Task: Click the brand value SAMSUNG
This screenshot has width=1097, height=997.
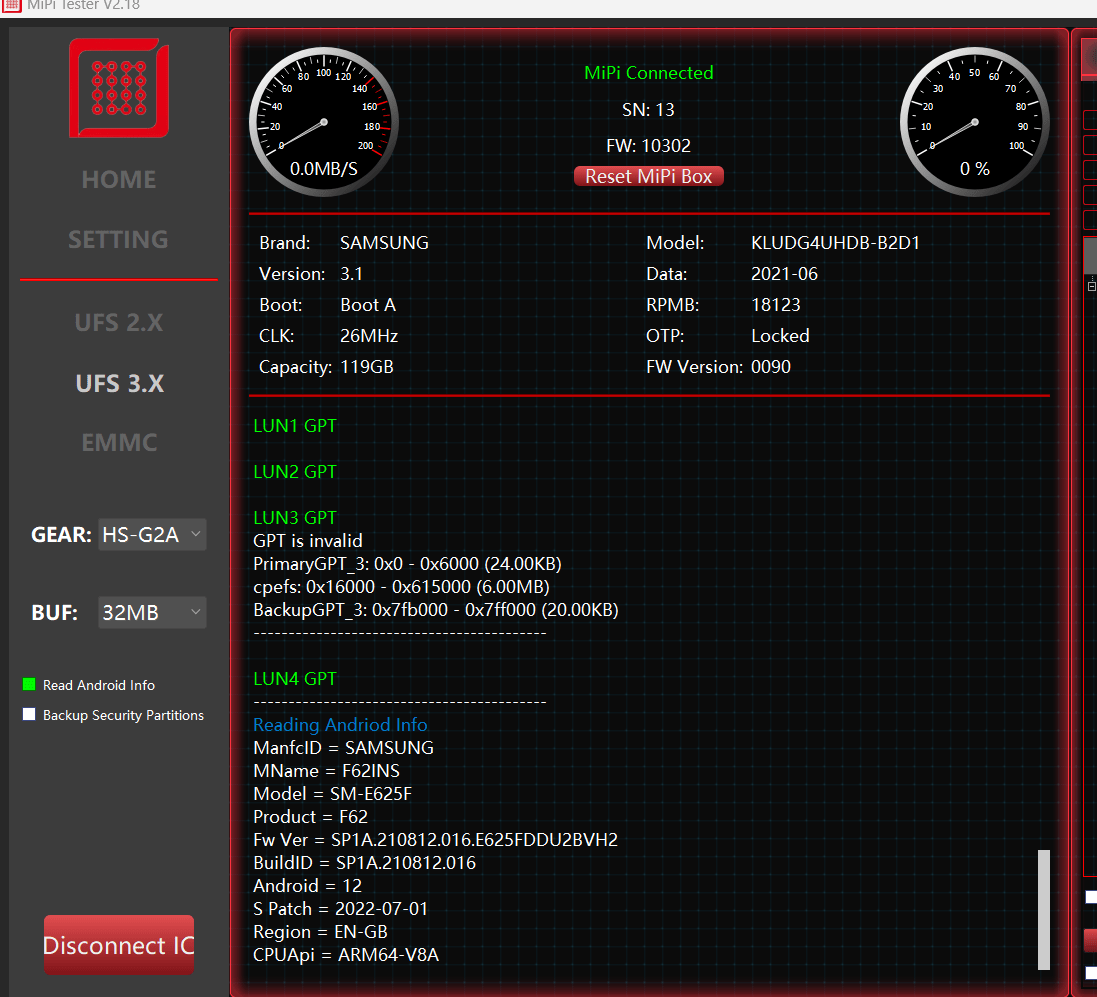Action: pos(384,243)
